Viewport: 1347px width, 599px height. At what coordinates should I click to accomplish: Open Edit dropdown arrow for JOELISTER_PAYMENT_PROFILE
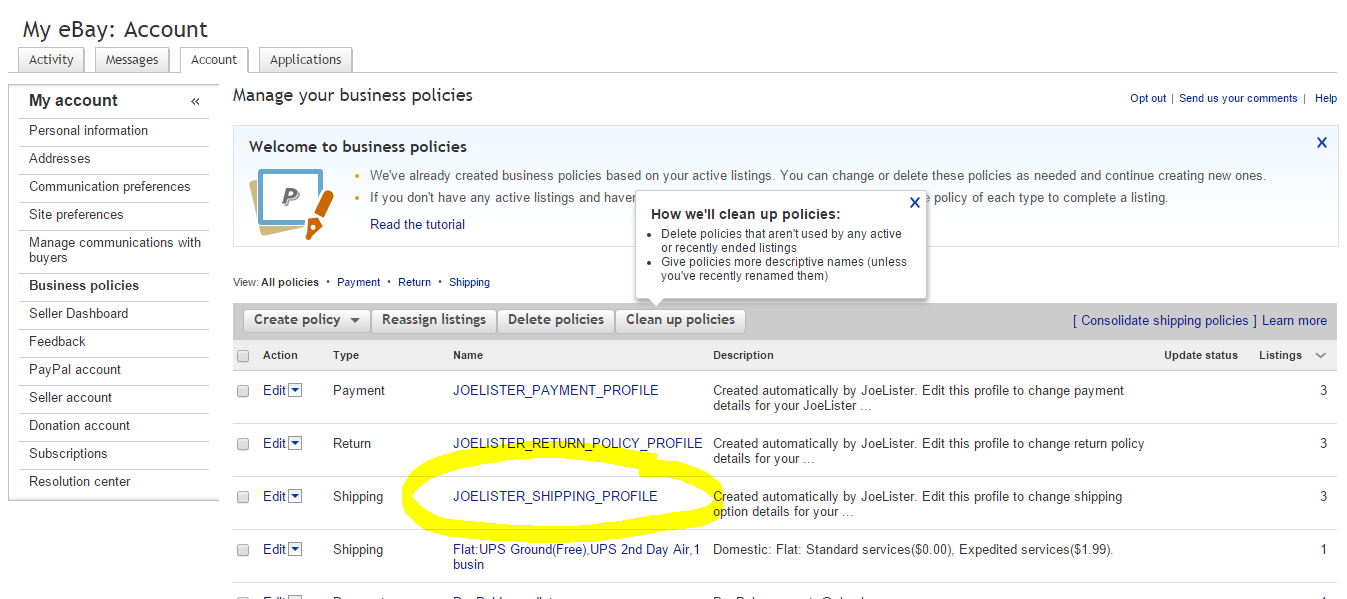295,390
